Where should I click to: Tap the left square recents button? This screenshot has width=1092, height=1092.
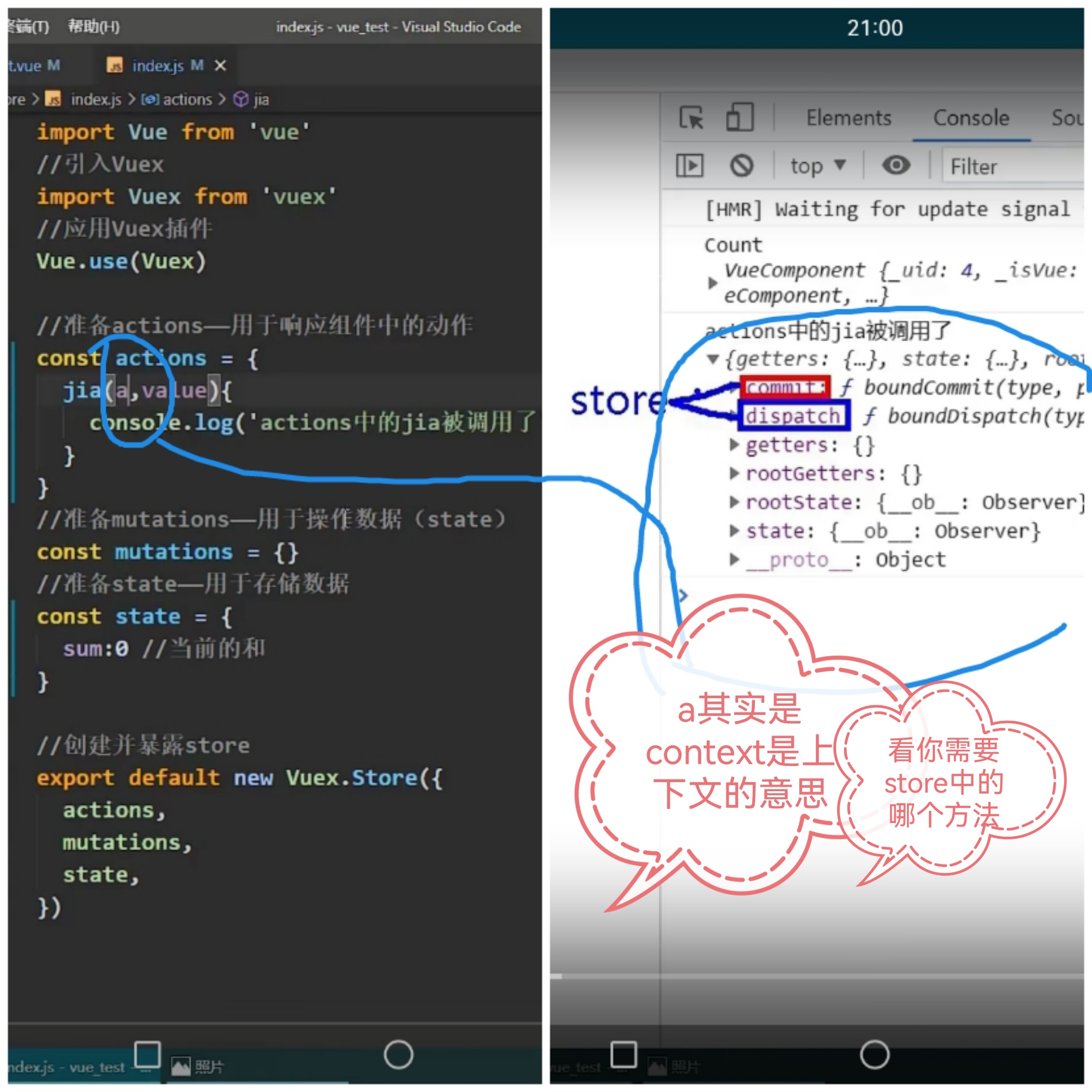tap(148, 1054)
